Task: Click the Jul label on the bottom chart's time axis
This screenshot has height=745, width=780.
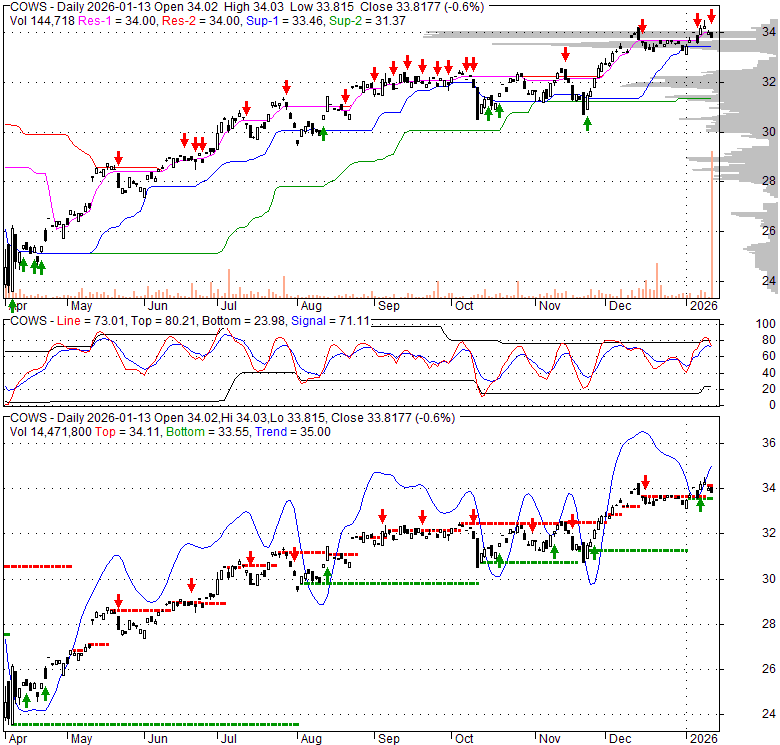Action: point(229,736)
